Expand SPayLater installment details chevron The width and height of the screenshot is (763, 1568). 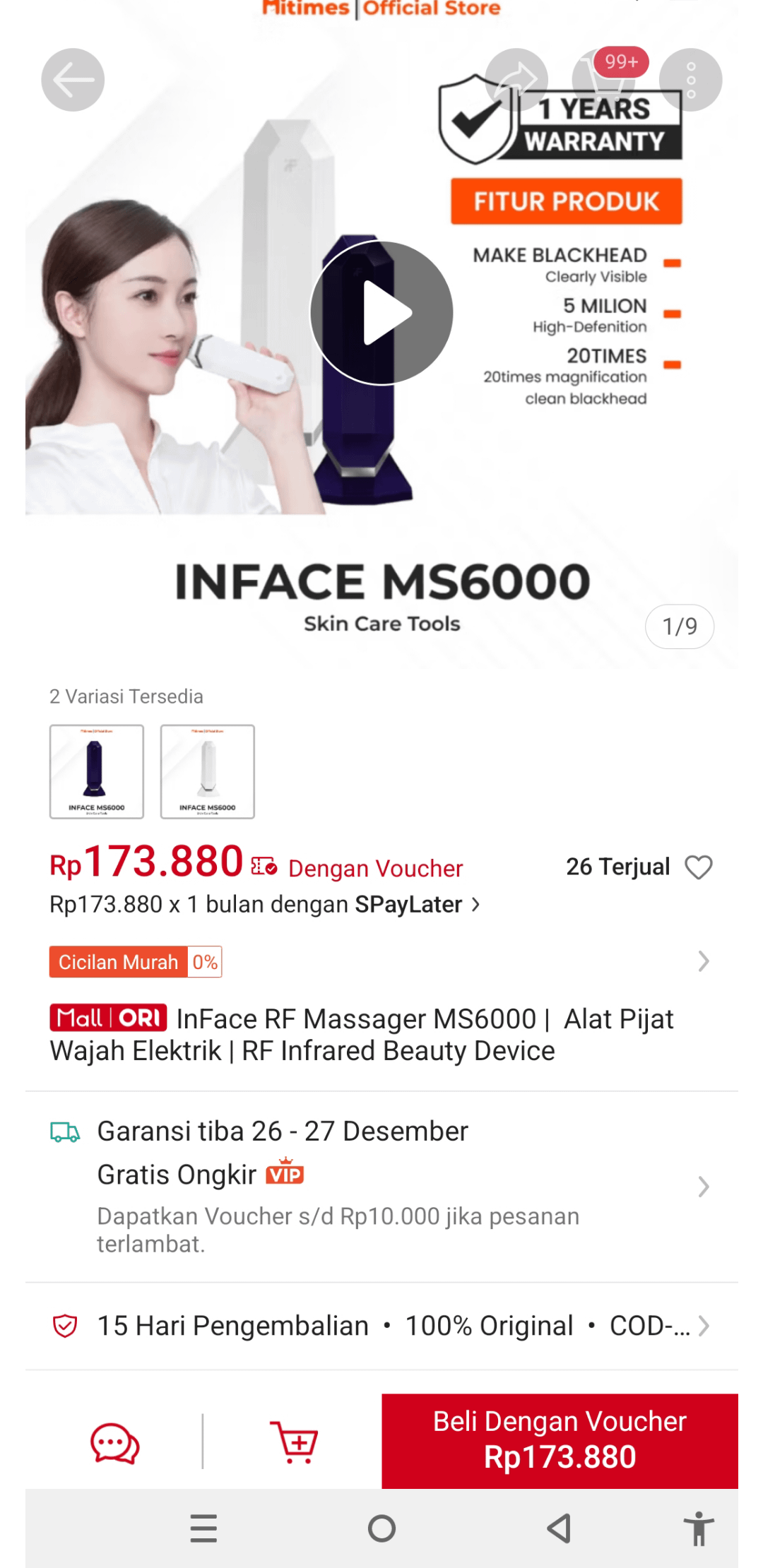(x=475, y=905)
